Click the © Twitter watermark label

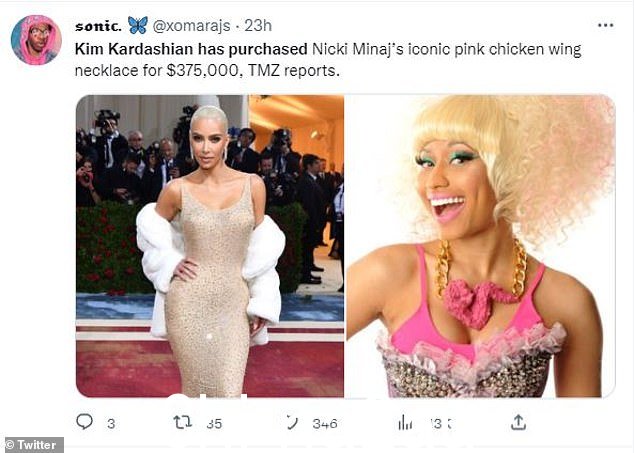32,445
